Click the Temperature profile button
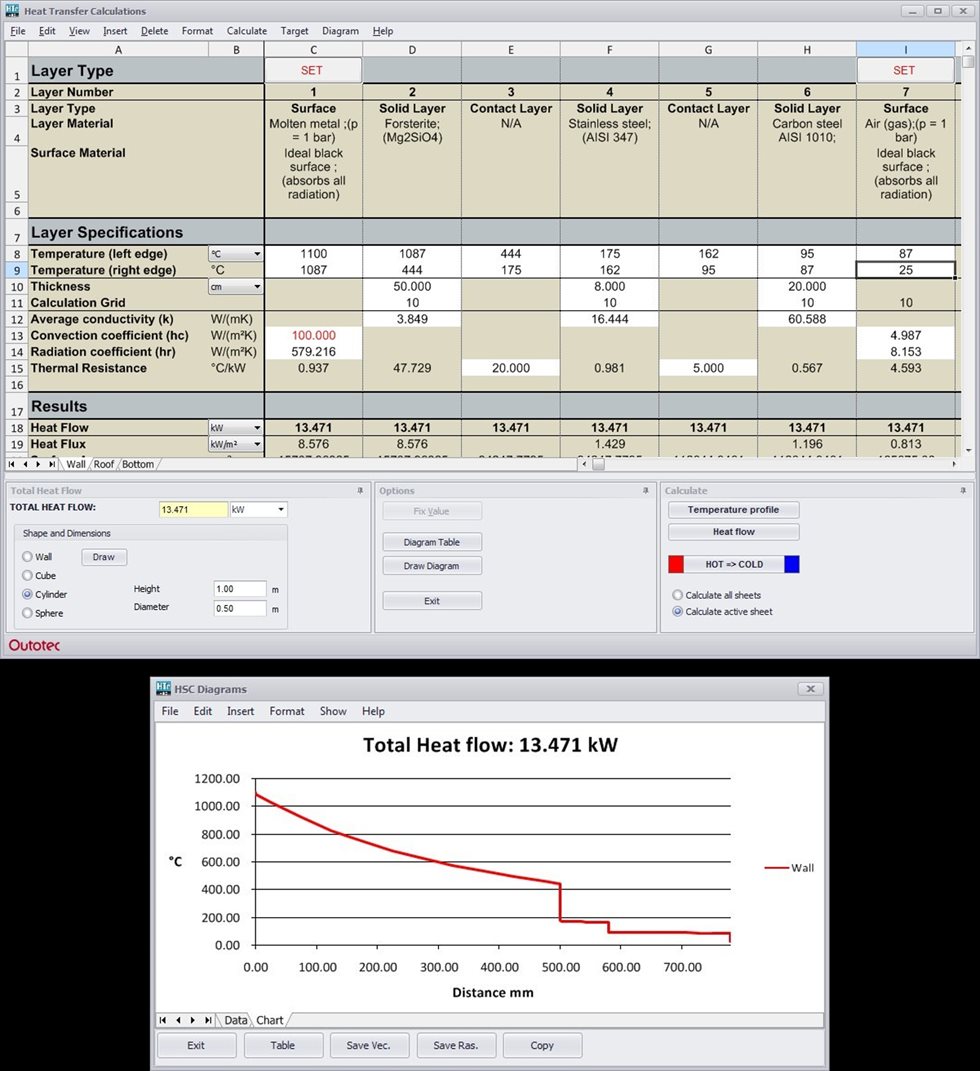The image size is (980, 1071). (733, 509)
